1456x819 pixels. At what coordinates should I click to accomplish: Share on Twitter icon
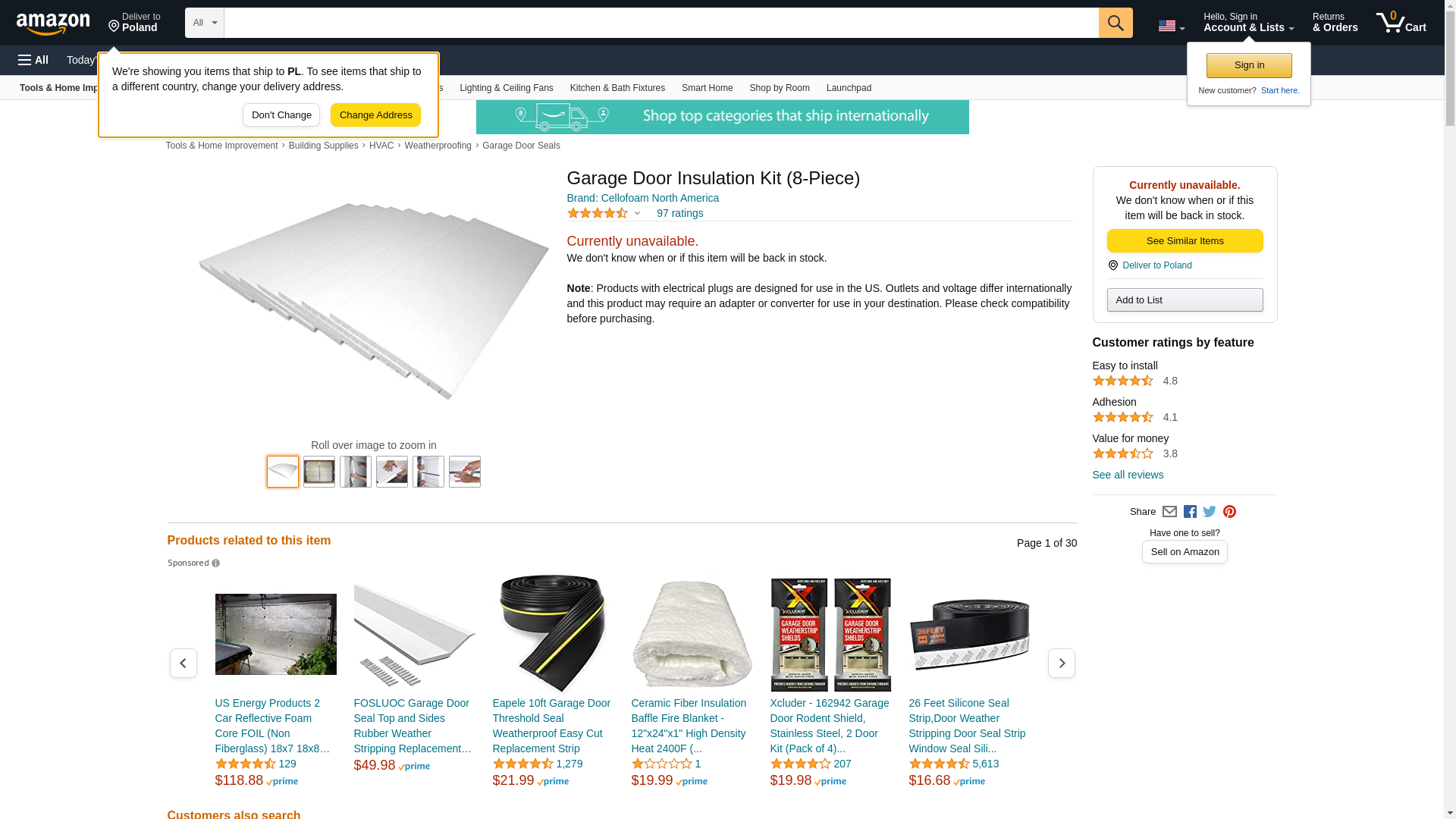click(1210, 512)
